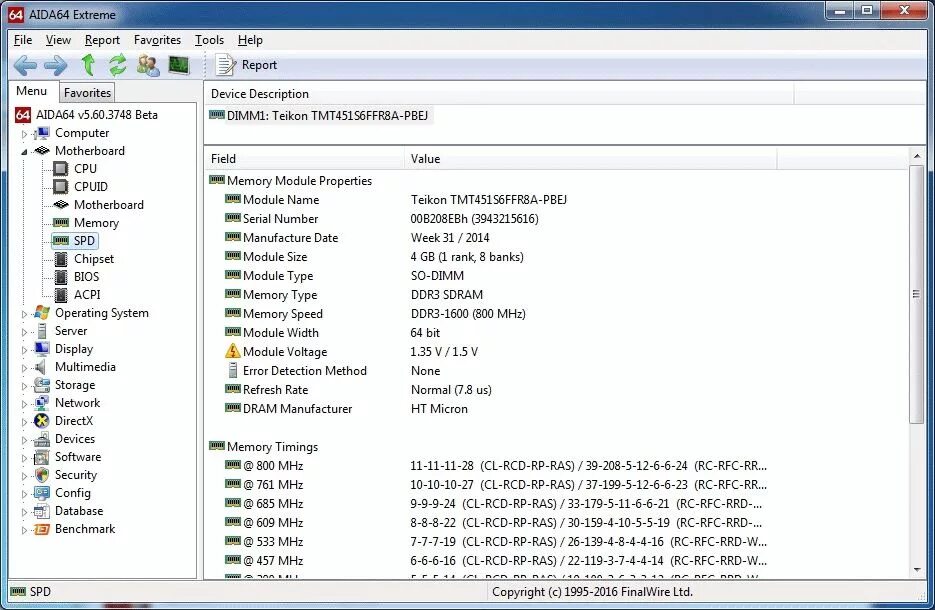Image resolution: width=935 pixels, height=610 pixels.
Task: Open the Report menu
Action: pos(102,40)
